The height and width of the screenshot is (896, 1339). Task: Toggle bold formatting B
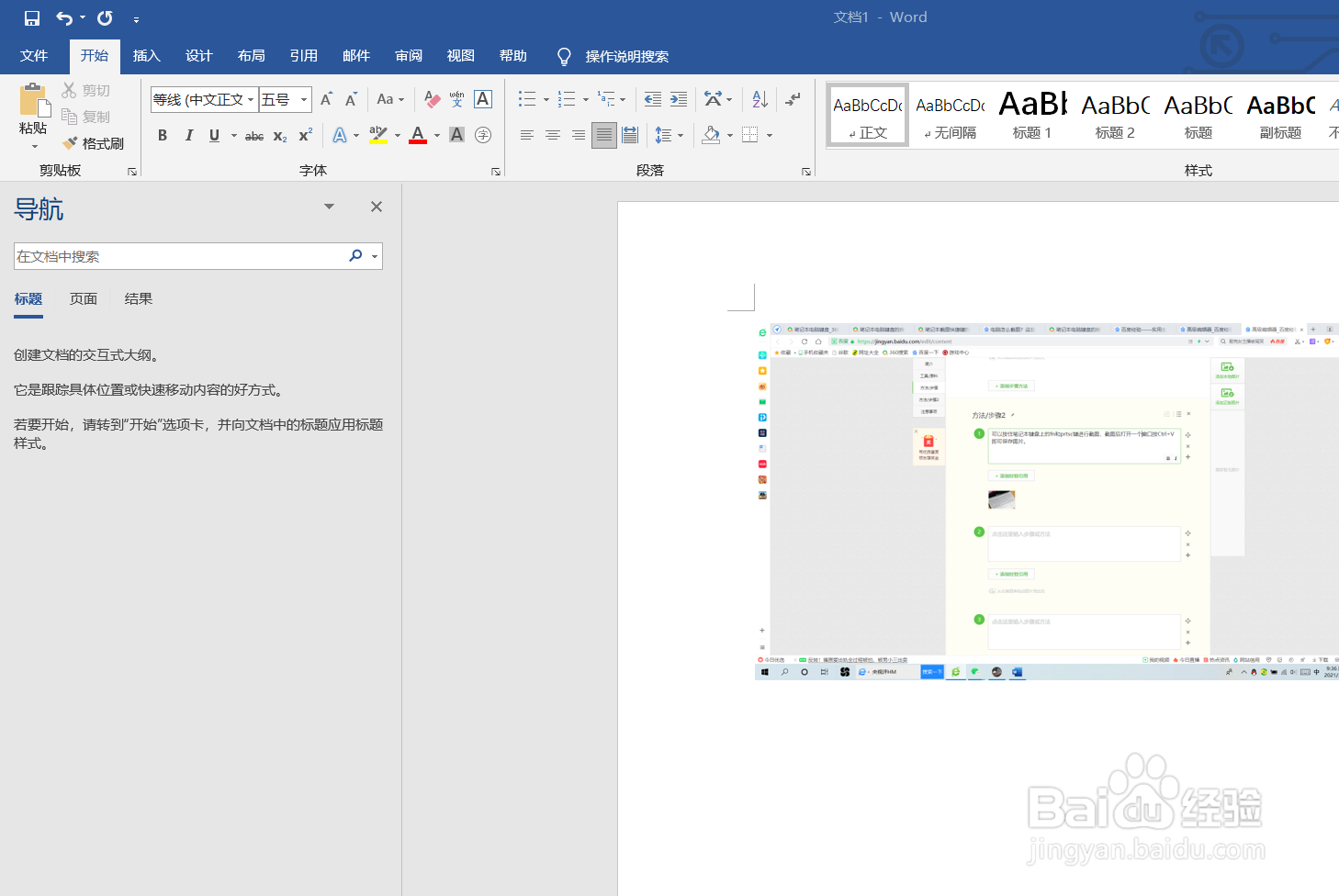[163, 135]
